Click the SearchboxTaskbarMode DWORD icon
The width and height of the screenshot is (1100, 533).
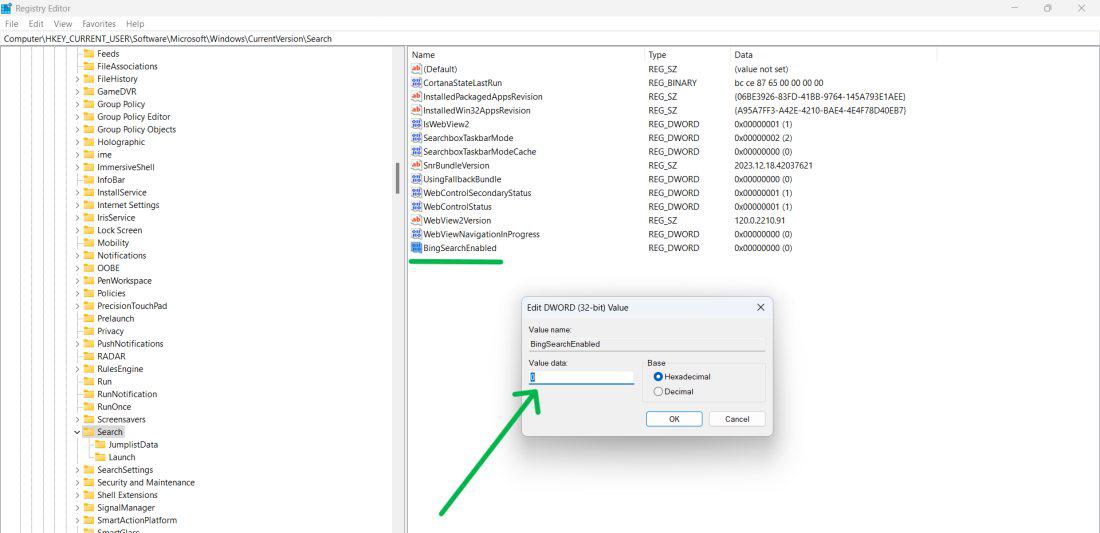(416, 137)
